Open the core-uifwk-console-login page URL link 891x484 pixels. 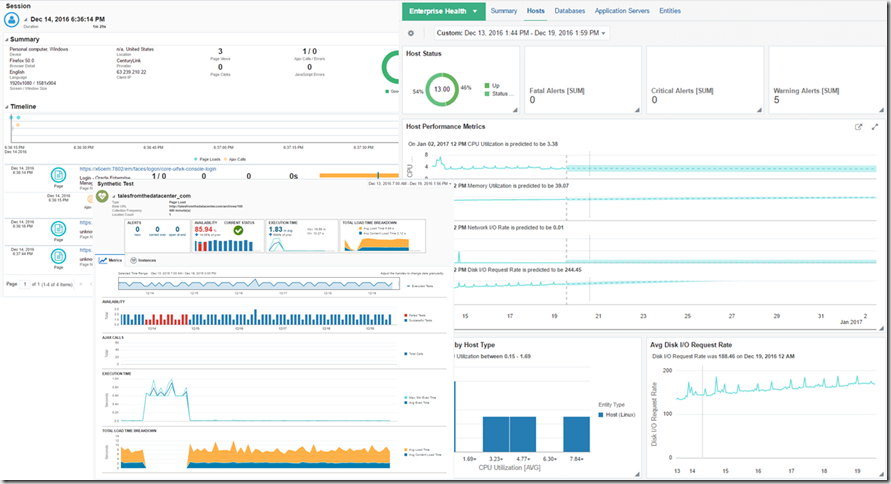point(148,169)
